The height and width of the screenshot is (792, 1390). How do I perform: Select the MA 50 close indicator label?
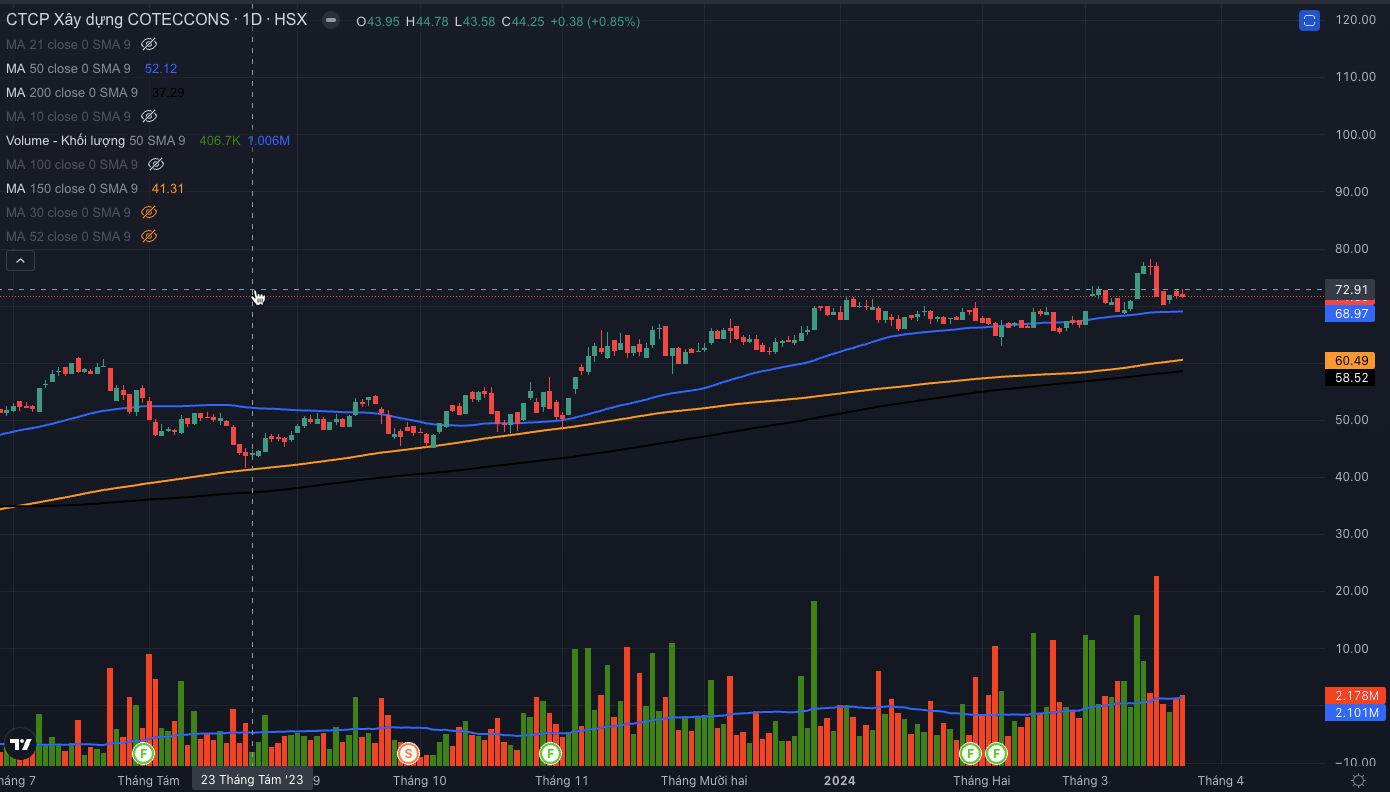coord(68,68)
